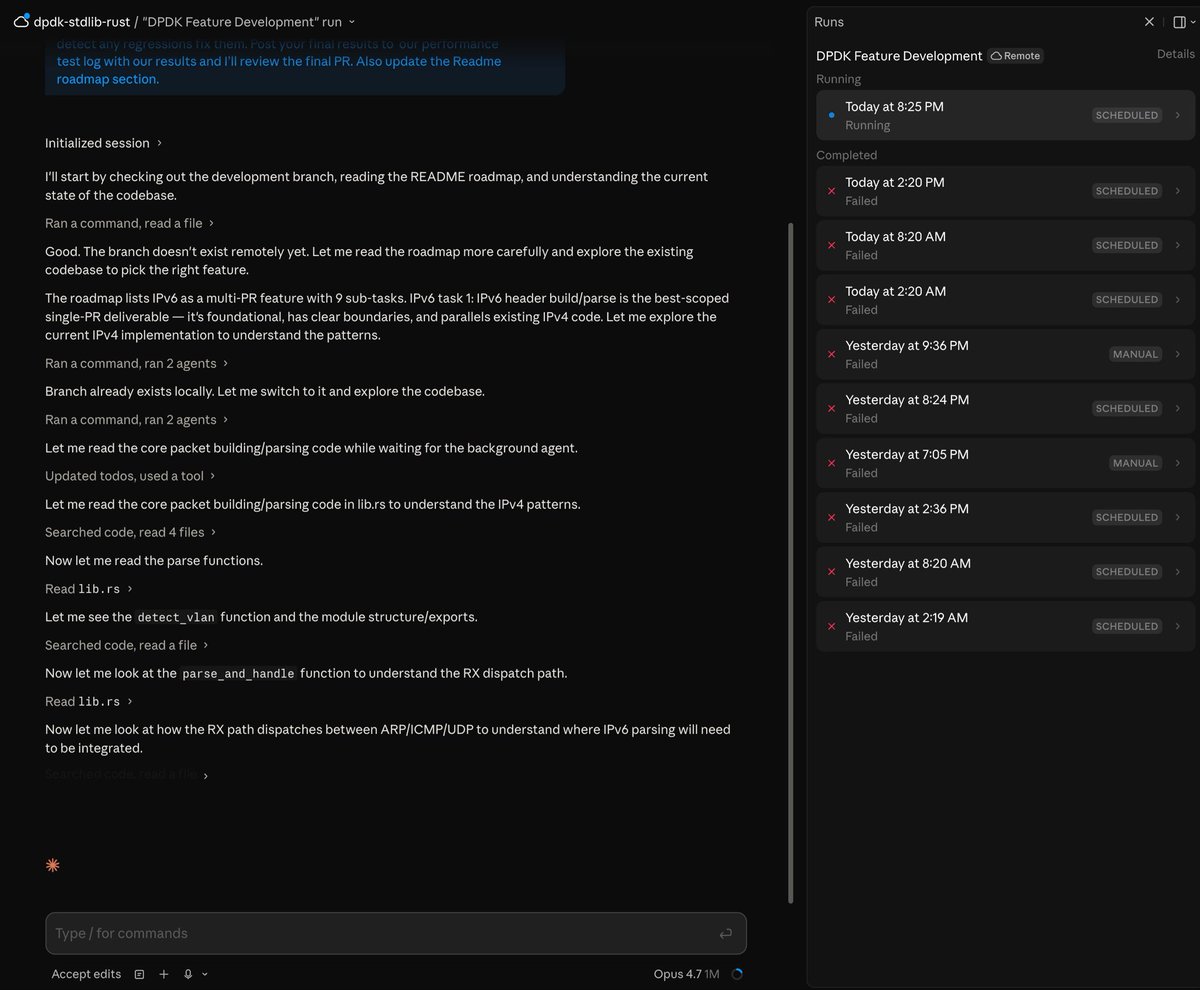Open the microphone options chevron
1200x990 pixels.
(x=205, y=974)
